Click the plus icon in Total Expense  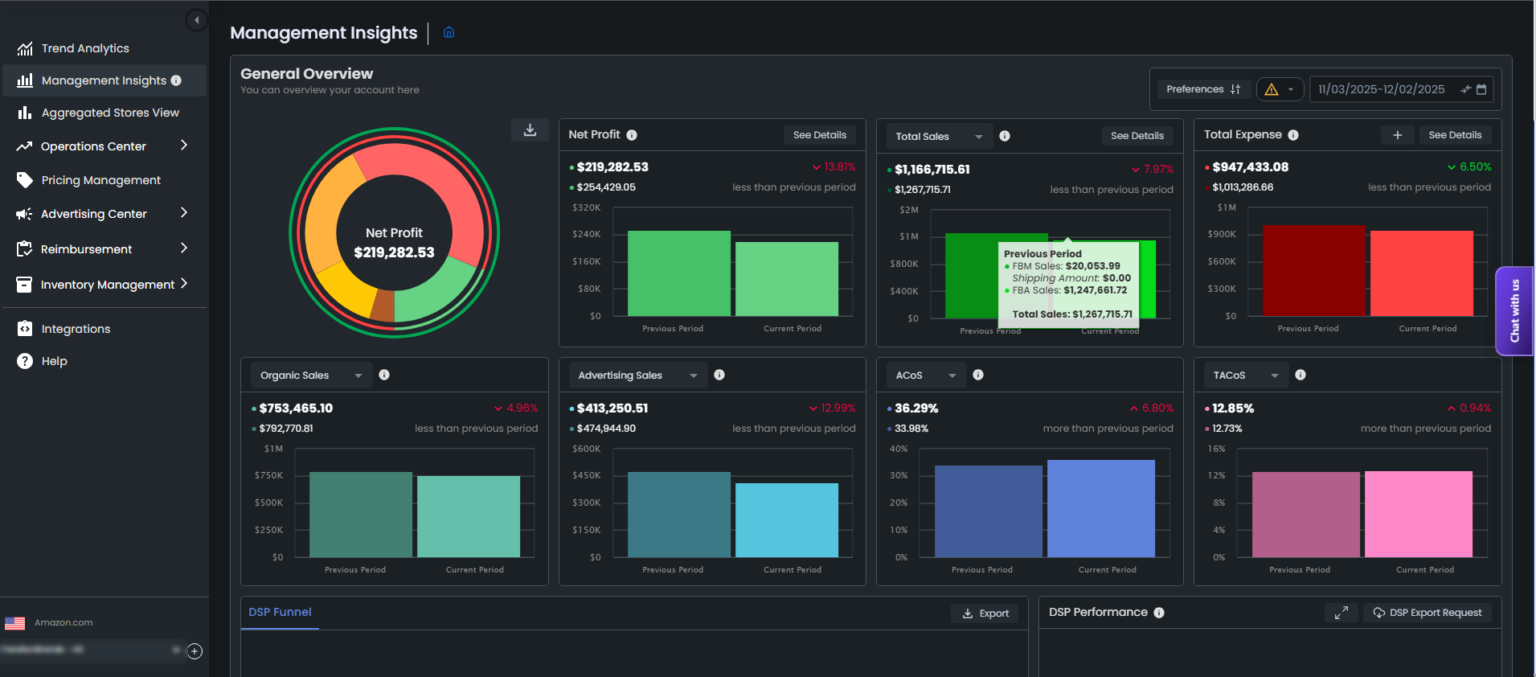(1397, 135)
